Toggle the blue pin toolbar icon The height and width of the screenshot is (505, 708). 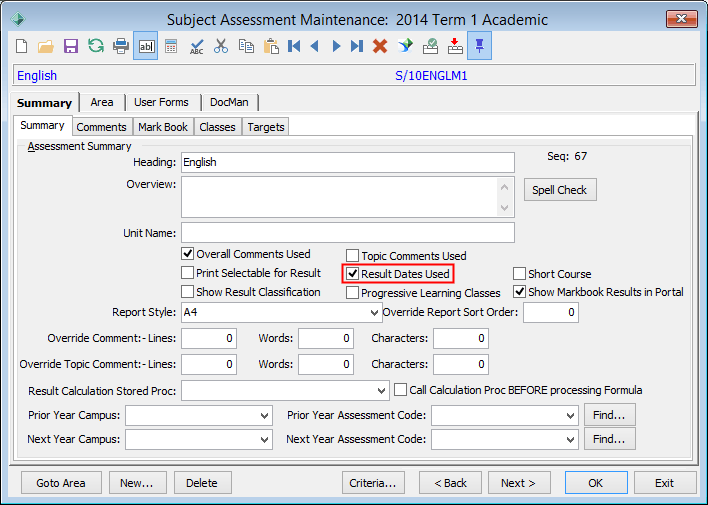(x=480, y=46)
